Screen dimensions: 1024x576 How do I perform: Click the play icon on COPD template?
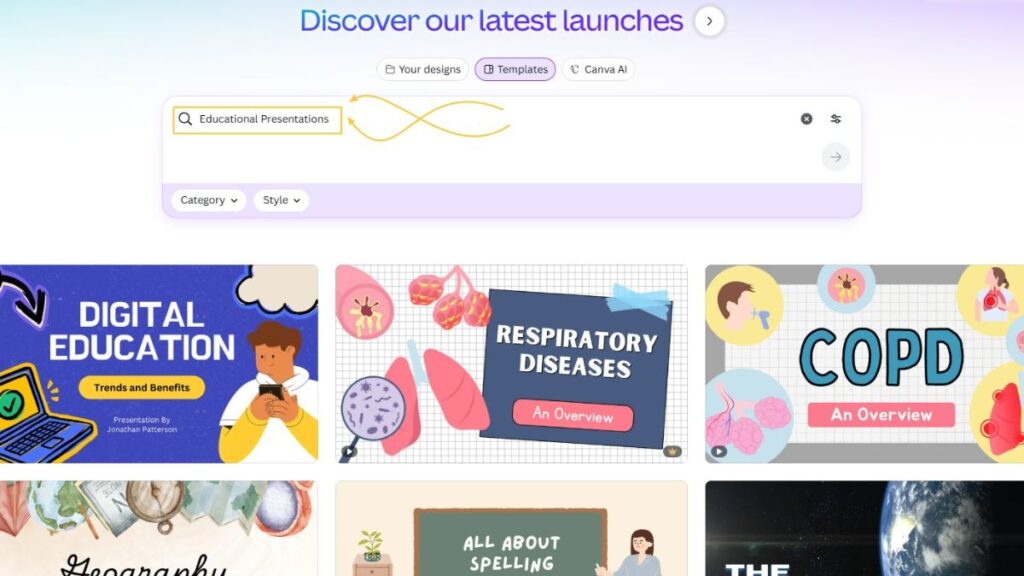718,451
